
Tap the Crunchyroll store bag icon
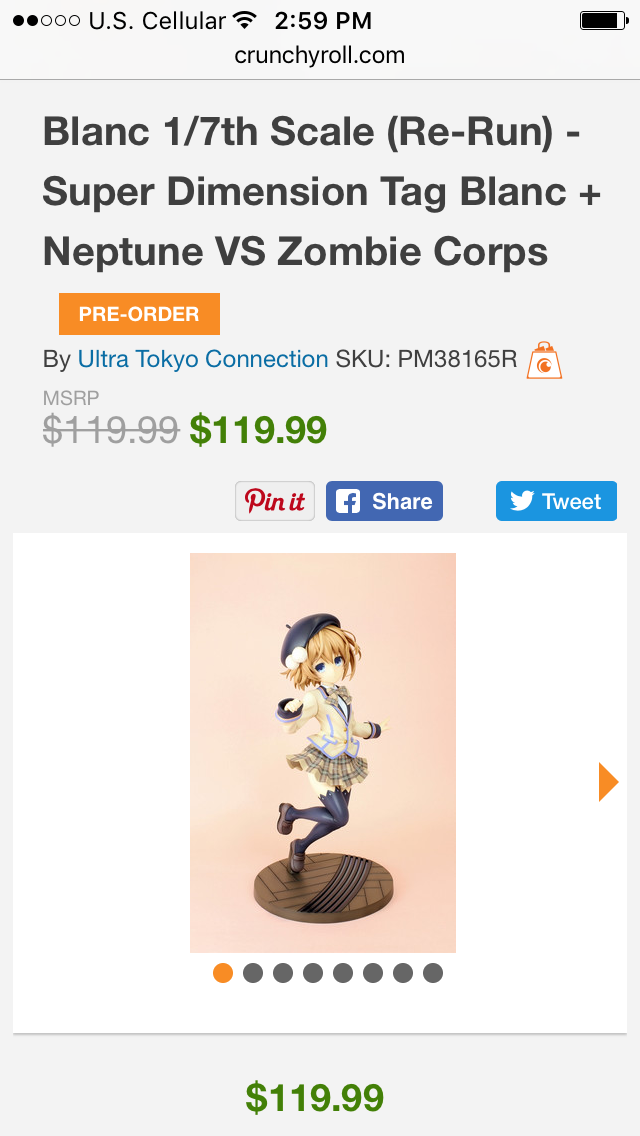(x=544, y=360)
